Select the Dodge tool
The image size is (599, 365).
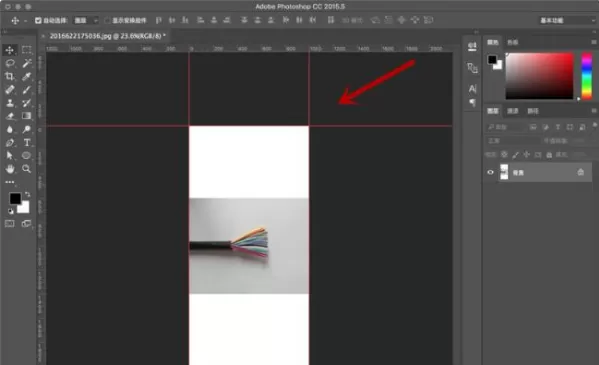26,129
